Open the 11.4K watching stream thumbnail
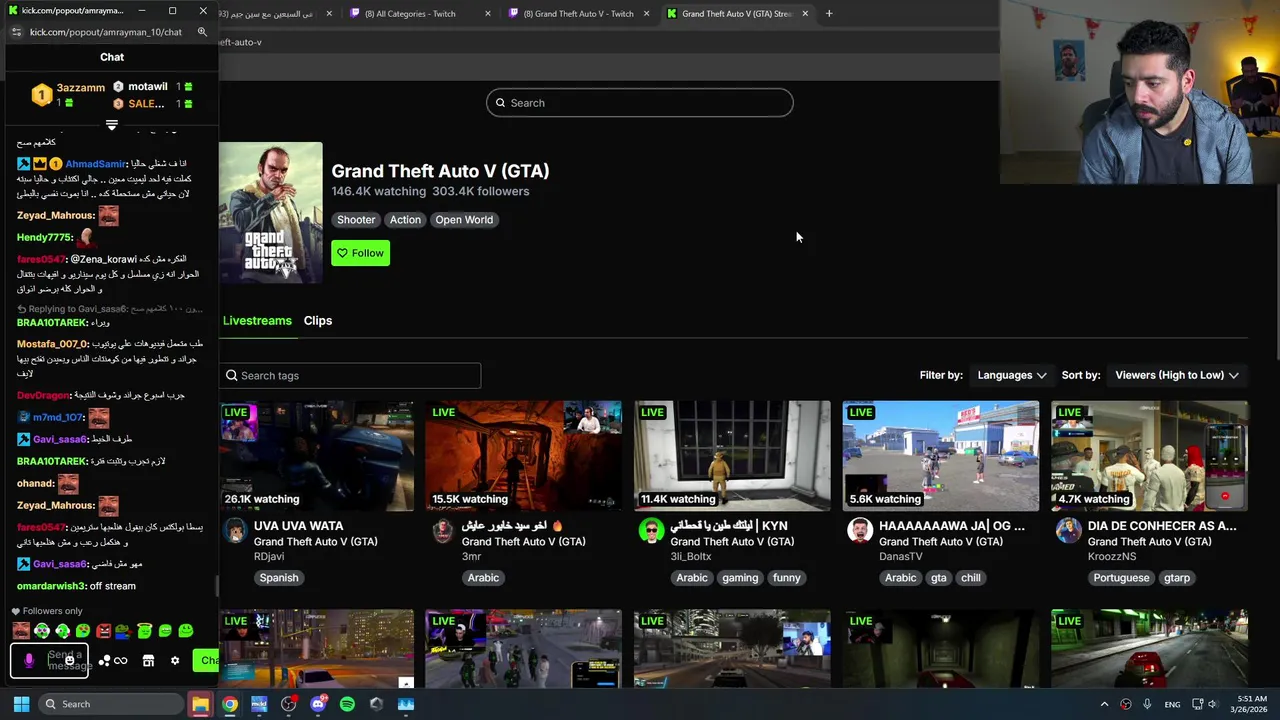Viewport: 1280px width, 720px height. click(732, 456)
